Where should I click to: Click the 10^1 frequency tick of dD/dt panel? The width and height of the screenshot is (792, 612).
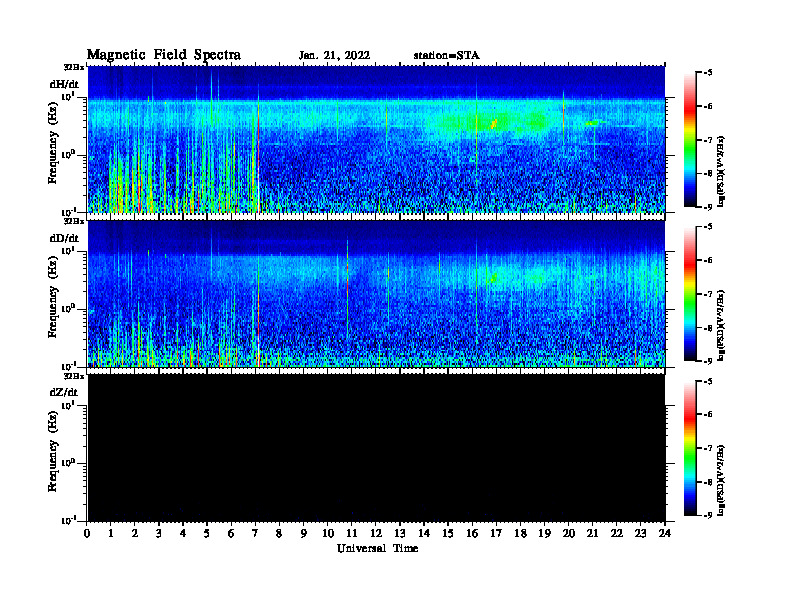coord(69,250)
